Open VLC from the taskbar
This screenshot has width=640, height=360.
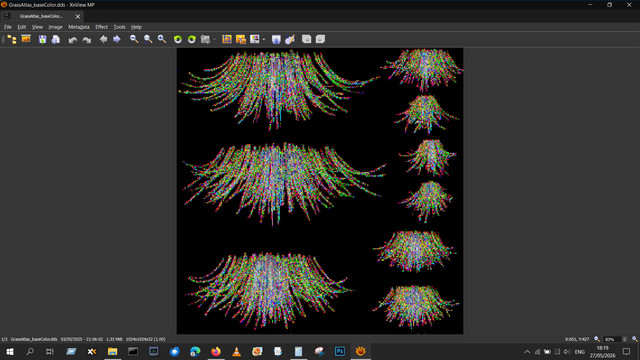click(x=236, y=351)
